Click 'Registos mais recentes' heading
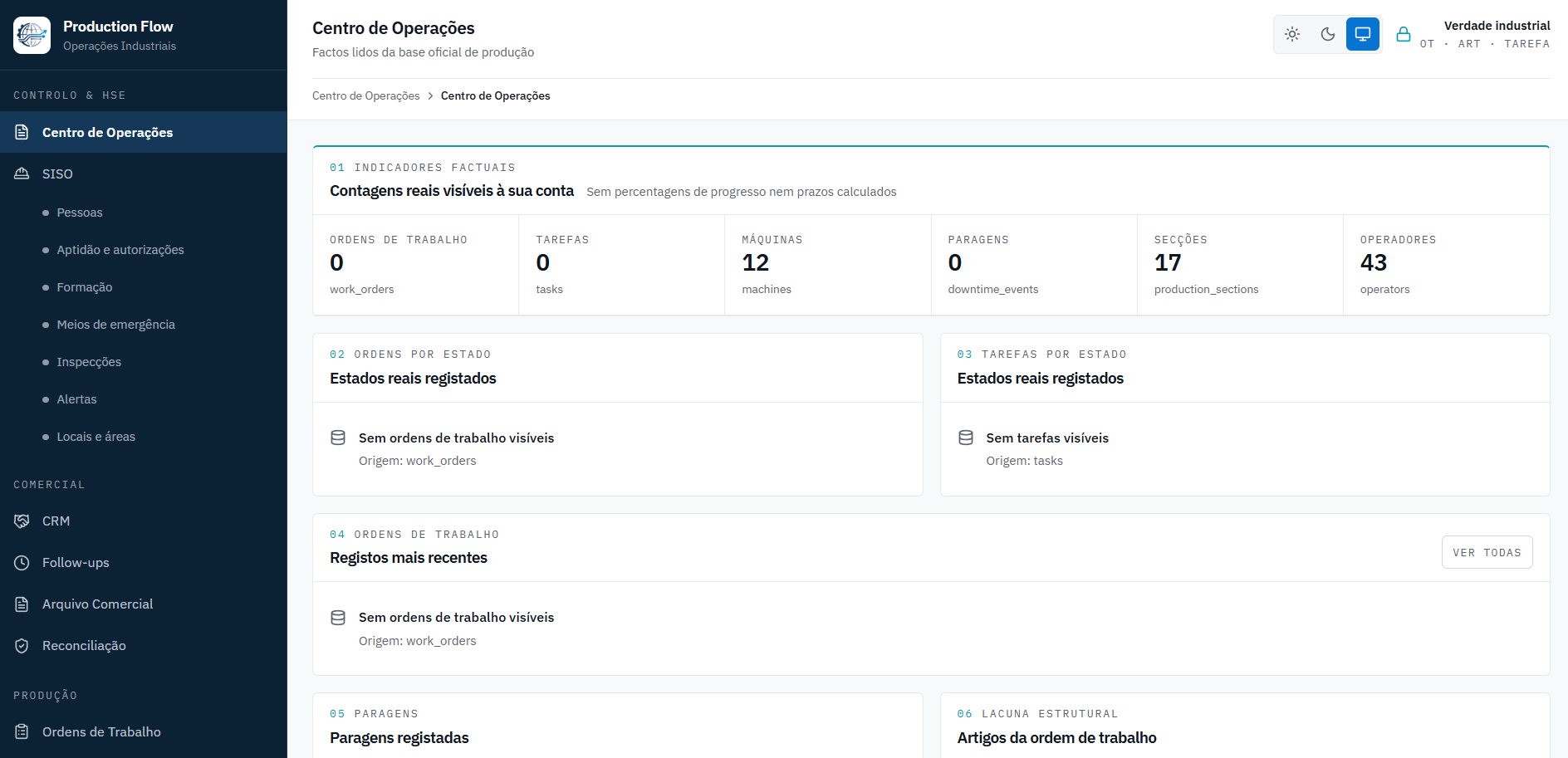1568x758 pixels. coord(409,558)
